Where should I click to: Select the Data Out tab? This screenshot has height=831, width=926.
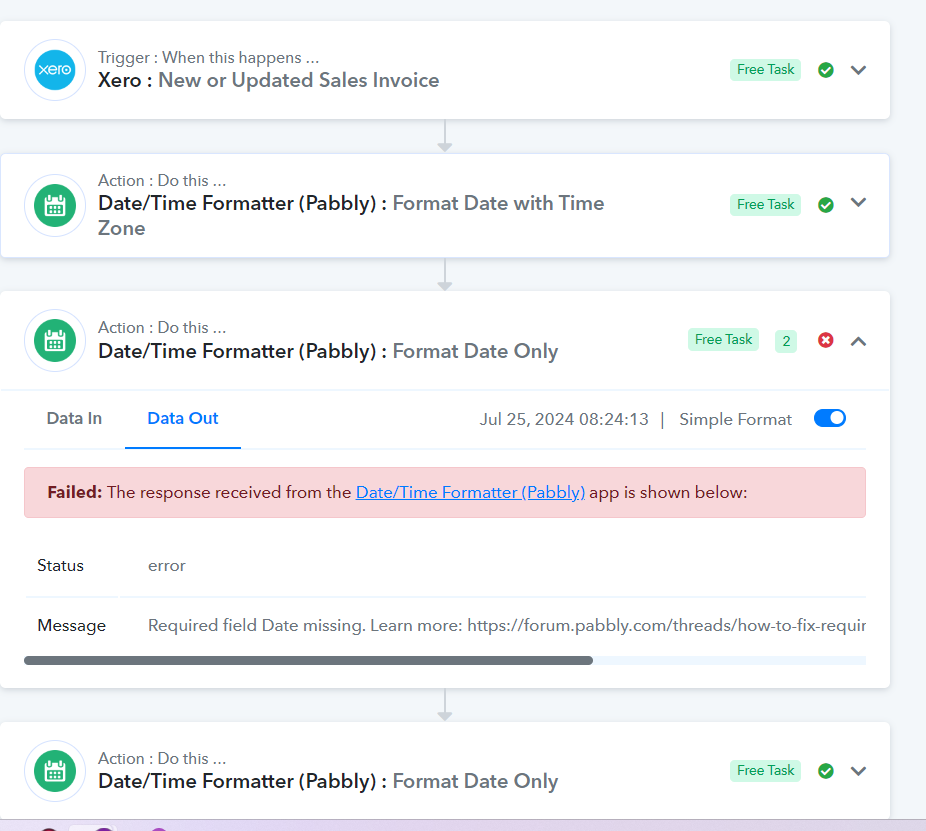point(182,419)
